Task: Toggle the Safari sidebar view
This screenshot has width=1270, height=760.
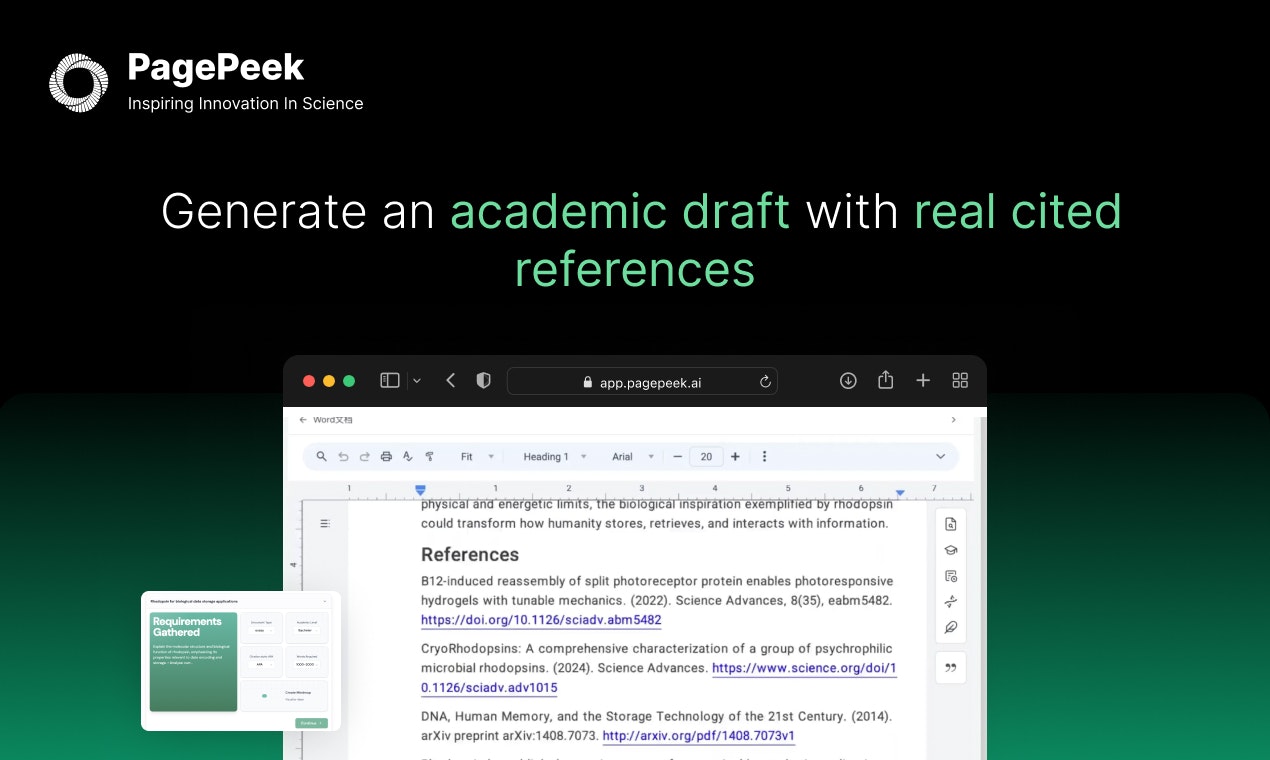Action: point(389,380)
